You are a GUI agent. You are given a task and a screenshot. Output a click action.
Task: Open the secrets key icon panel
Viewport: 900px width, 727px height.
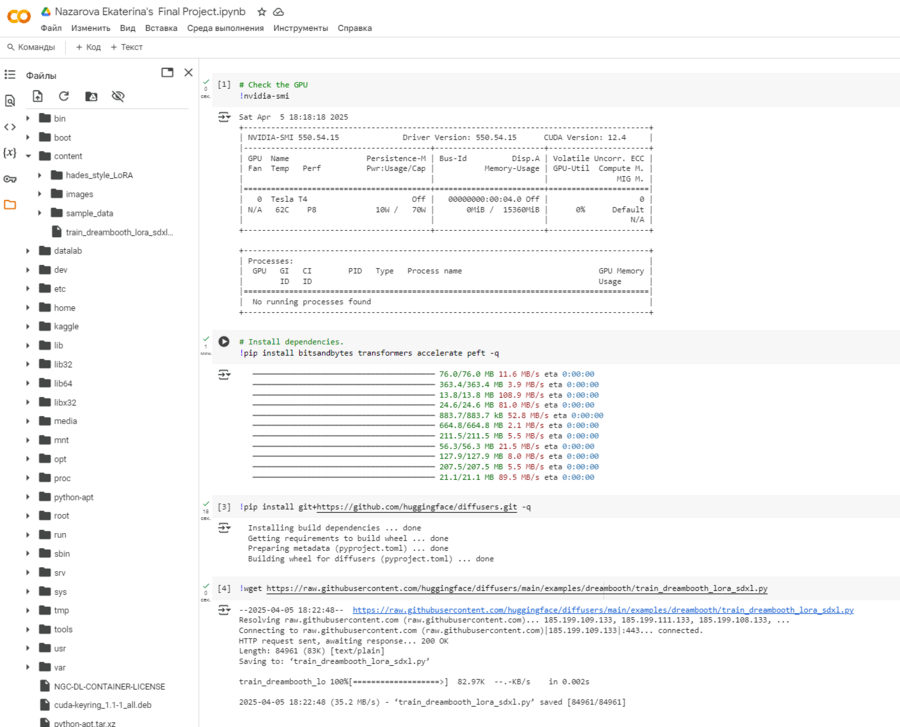pyautogui.click(x=10, y=179)
